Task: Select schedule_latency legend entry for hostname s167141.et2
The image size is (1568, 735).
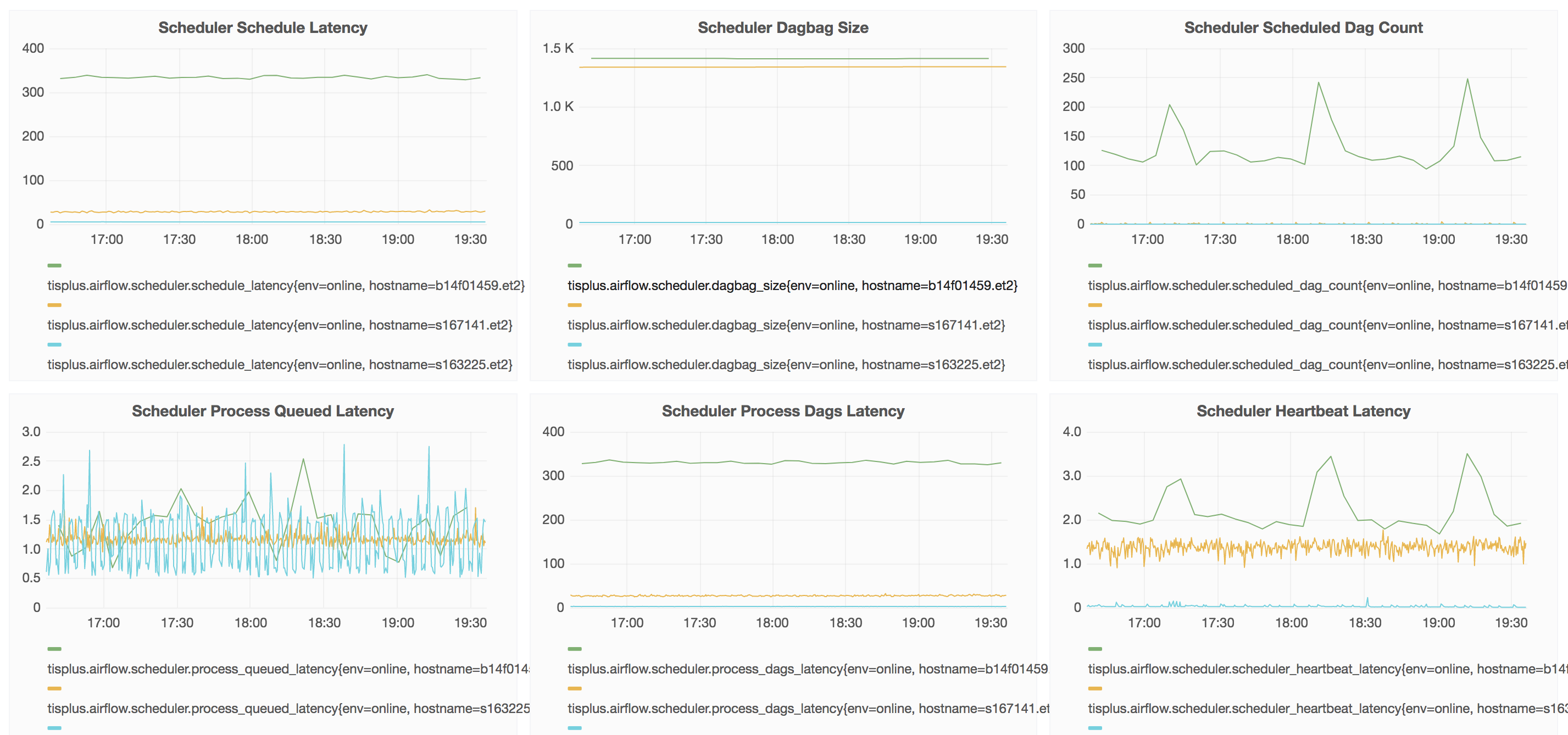Action: point(280,325)
